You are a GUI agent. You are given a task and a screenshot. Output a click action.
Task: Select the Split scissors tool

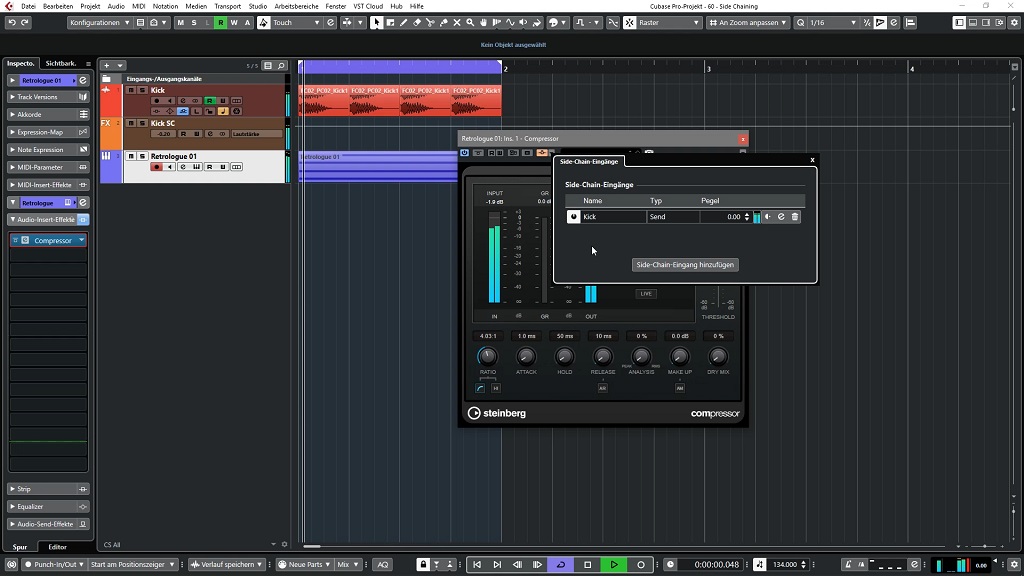click(430, 23)
